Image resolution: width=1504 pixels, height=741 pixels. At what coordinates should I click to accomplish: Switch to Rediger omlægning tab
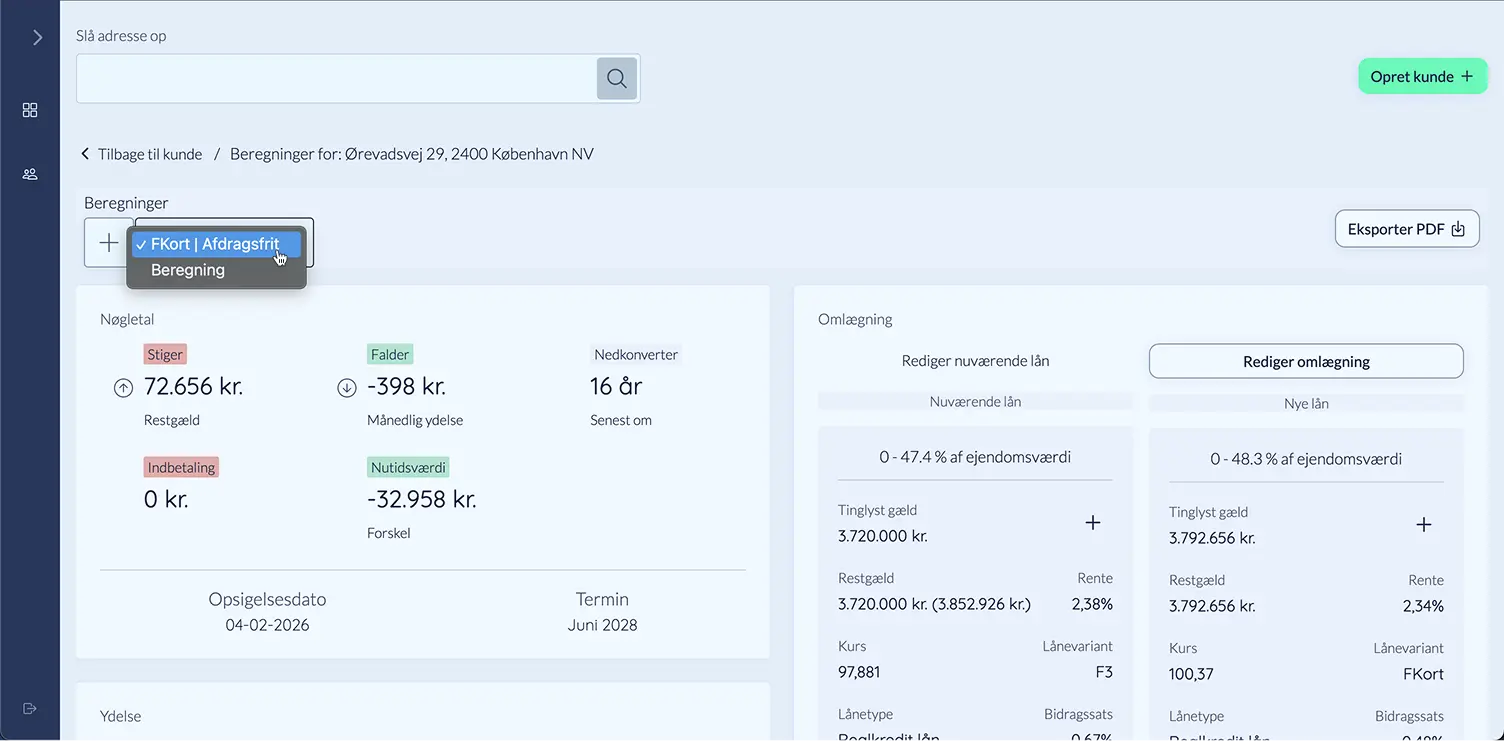pos(1306,362)
